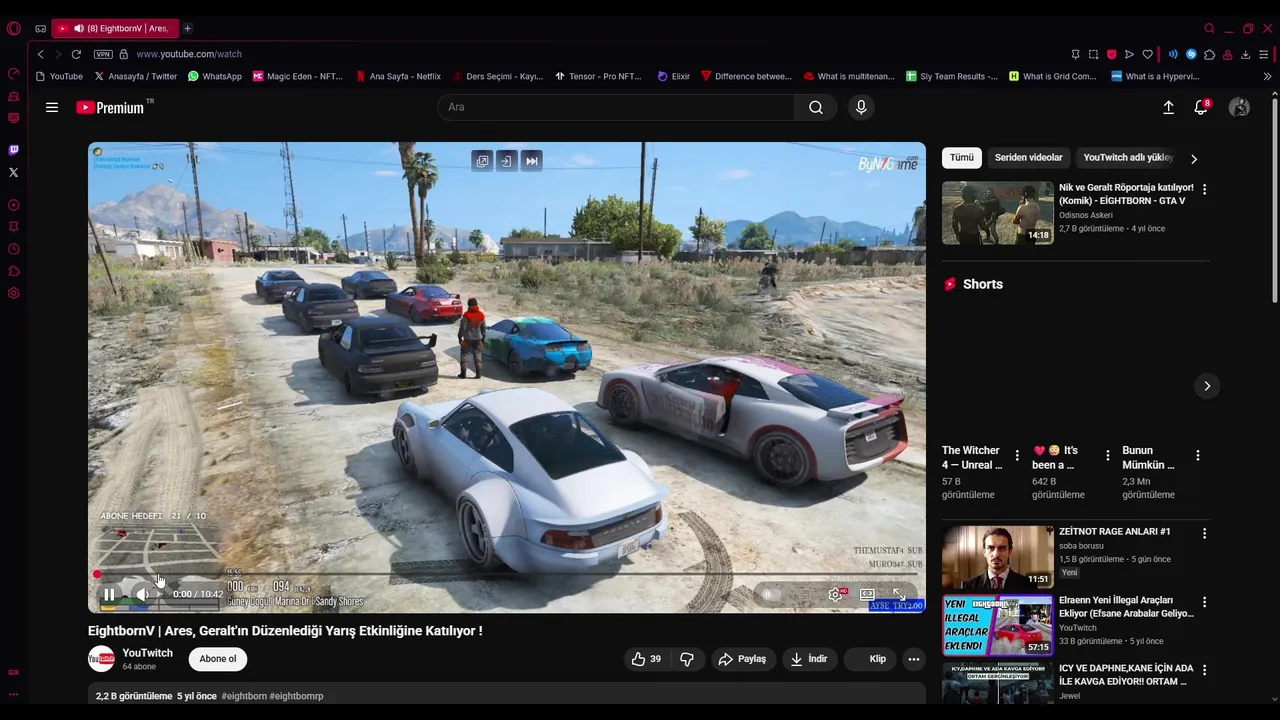Click the YouTube search magnifier button
Viewport: 1280px width, 720px height.
pyautogui.click(x=816, y=107)
